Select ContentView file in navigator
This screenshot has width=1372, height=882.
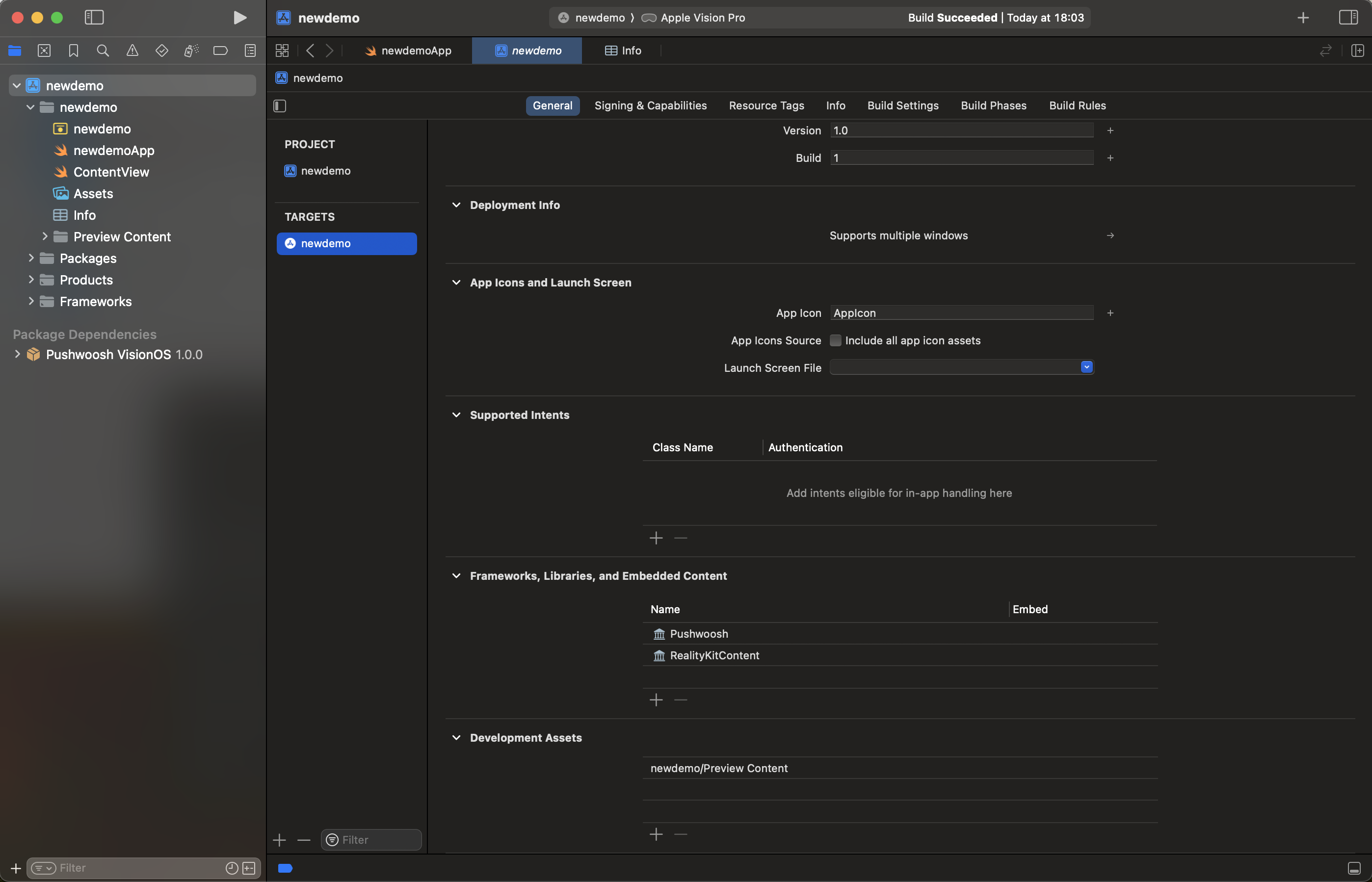pos(110,172)
